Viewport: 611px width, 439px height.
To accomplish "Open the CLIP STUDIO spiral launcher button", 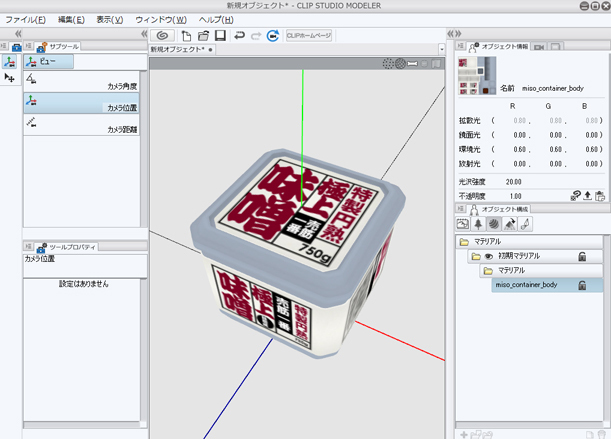I will point(162,36).
